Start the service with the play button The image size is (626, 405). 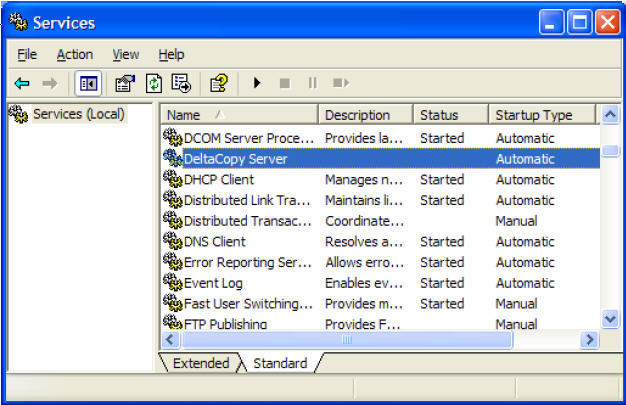[x=257, y=83]
